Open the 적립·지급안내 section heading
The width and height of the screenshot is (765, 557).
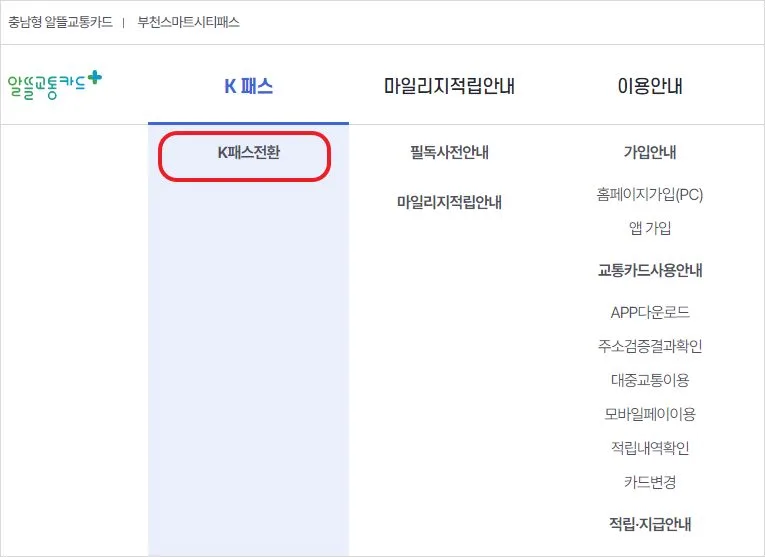click(649, 524)
